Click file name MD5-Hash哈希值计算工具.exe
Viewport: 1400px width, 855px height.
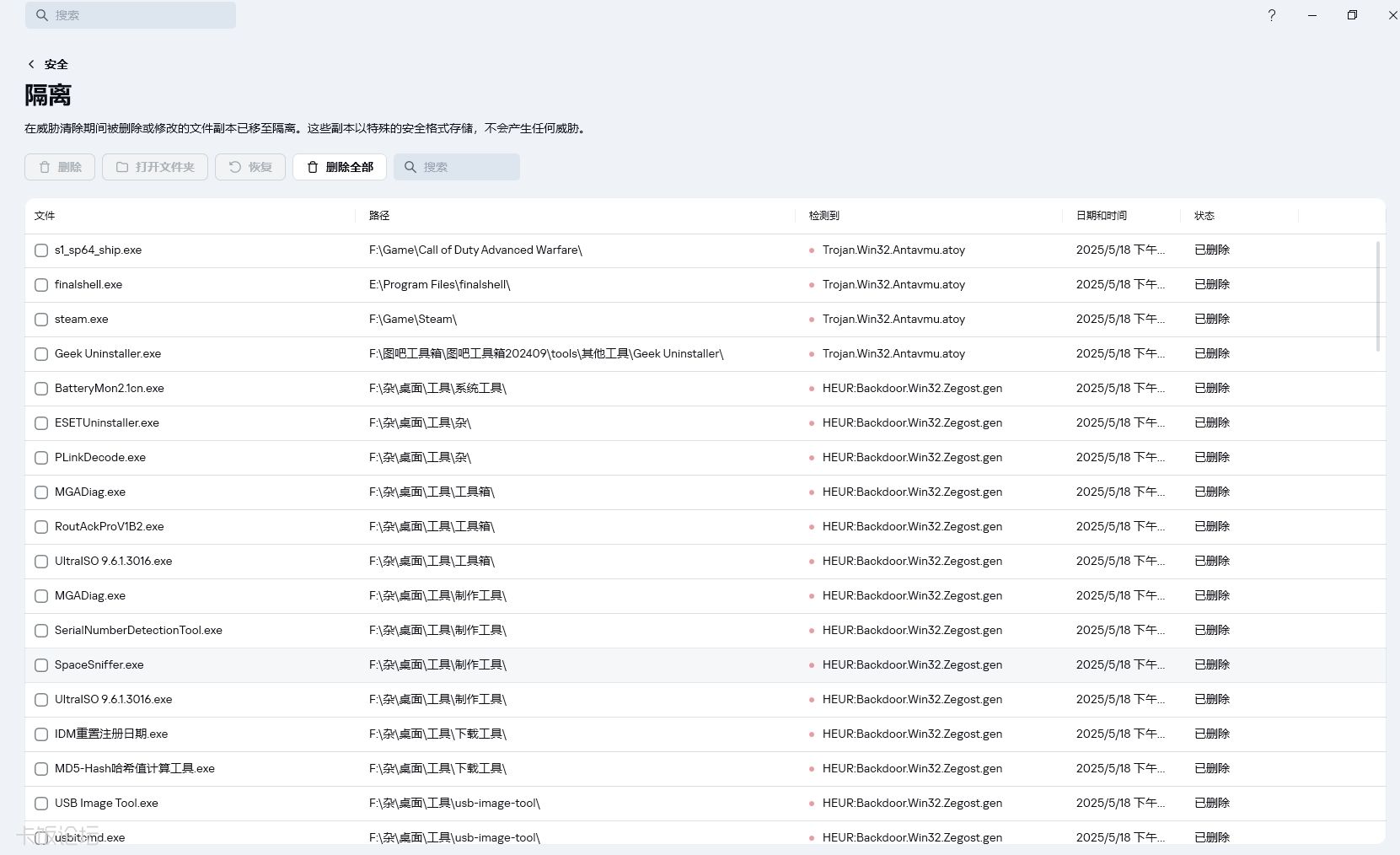(135, 769)
